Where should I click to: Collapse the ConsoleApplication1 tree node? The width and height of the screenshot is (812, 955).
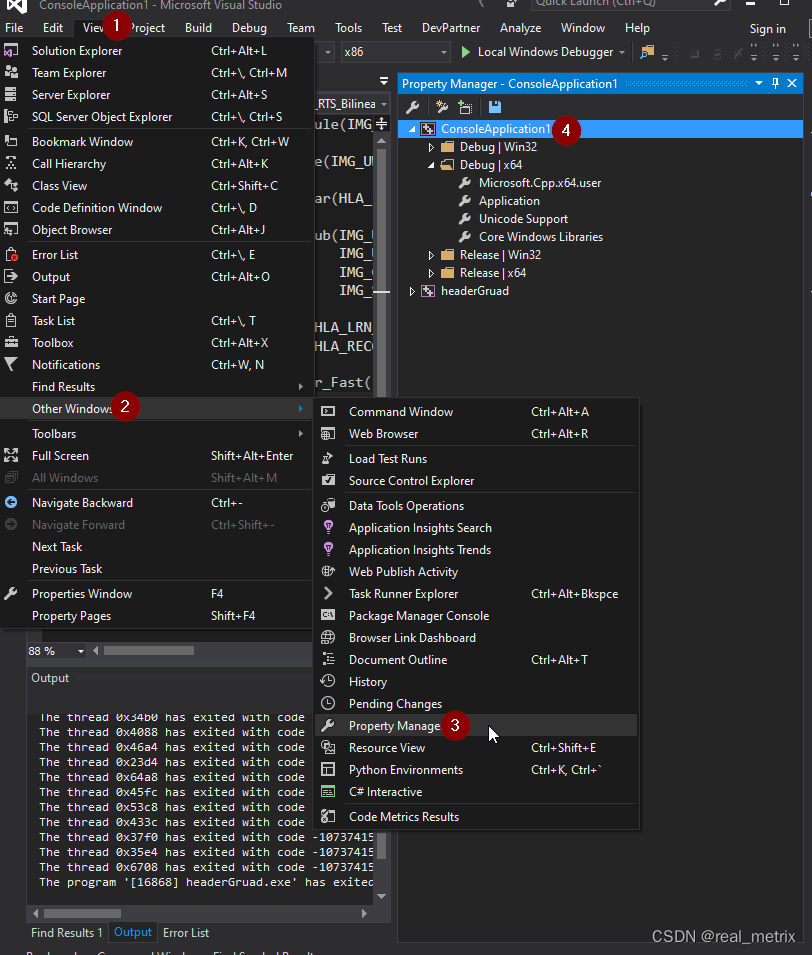point(412,129)
